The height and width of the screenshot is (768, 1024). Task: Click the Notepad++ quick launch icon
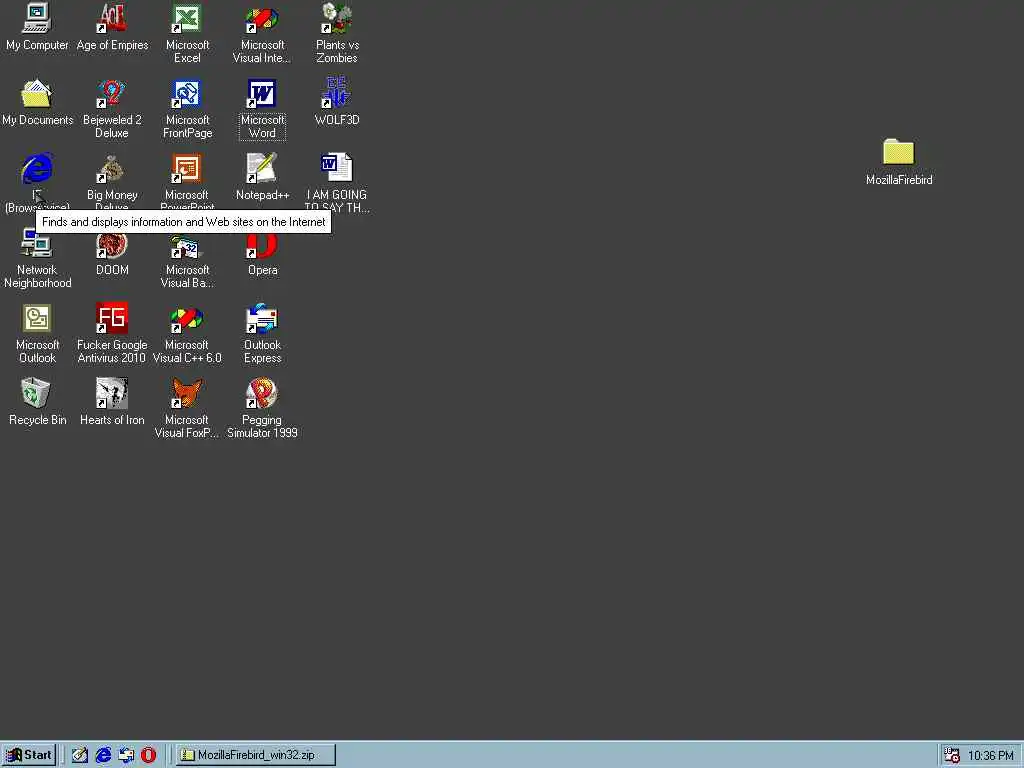pos(80,755)
